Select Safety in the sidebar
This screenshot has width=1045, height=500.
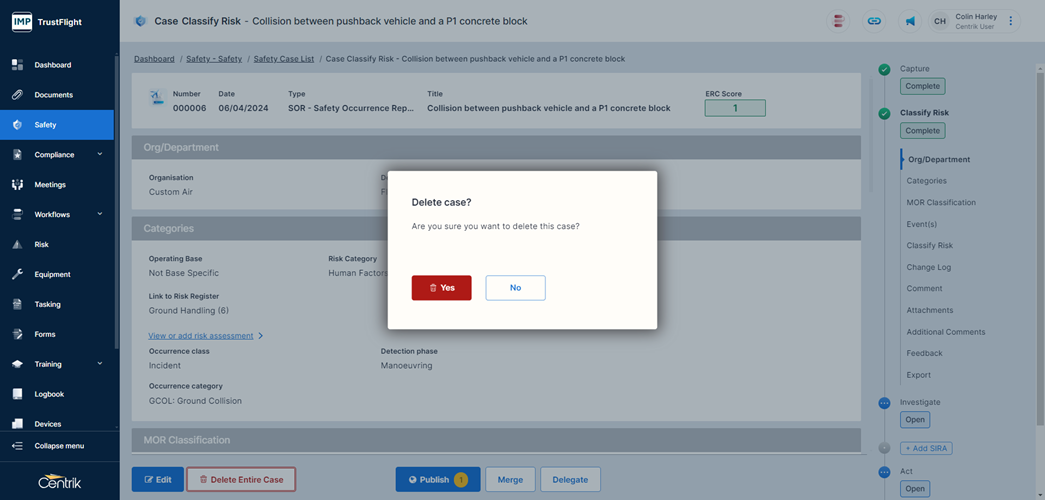[x=57, y=125]
